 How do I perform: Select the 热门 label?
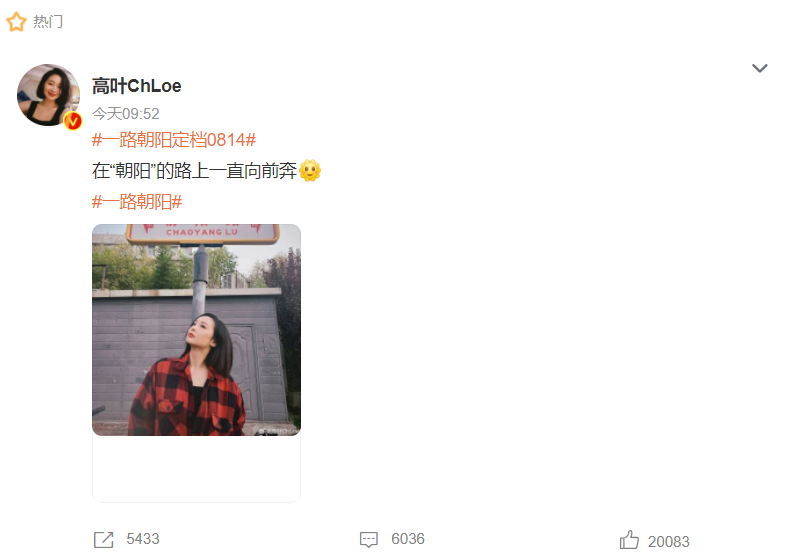click(x=48, y=22)
